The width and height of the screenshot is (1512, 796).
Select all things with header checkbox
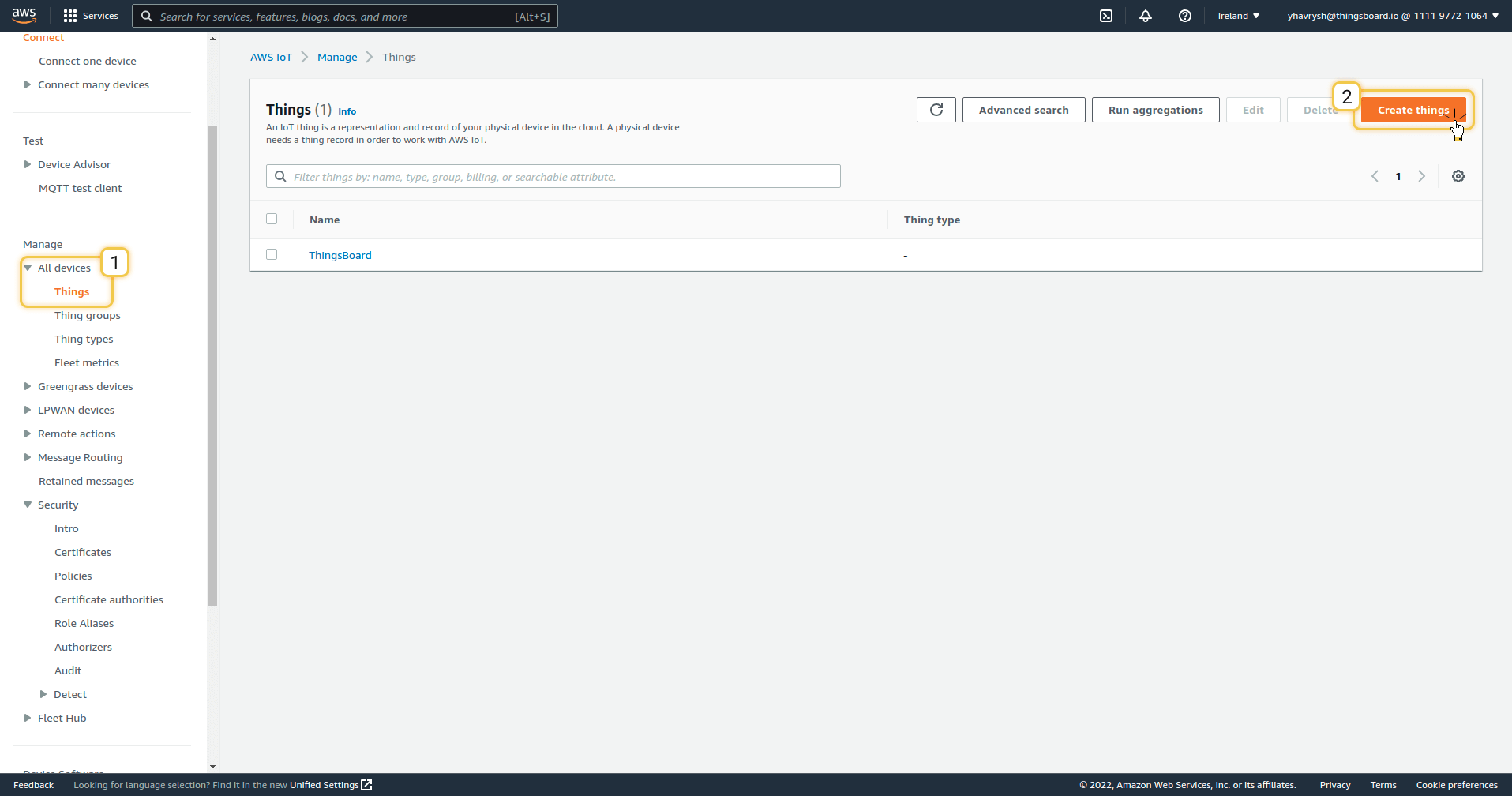272,219
